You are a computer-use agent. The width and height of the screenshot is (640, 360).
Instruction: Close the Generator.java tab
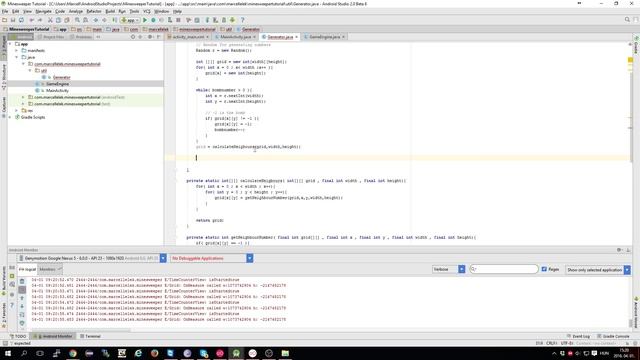[x=296, y=37]
